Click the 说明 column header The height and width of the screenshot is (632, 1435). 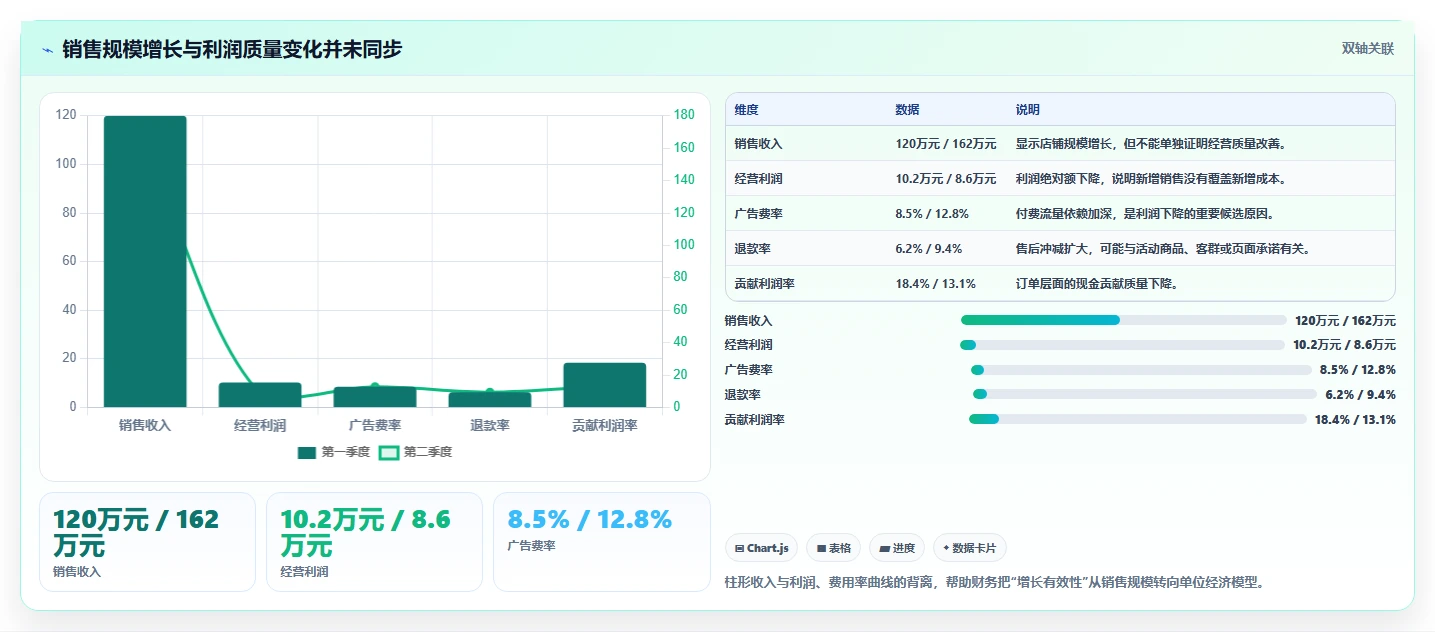tap(1027, 110)
